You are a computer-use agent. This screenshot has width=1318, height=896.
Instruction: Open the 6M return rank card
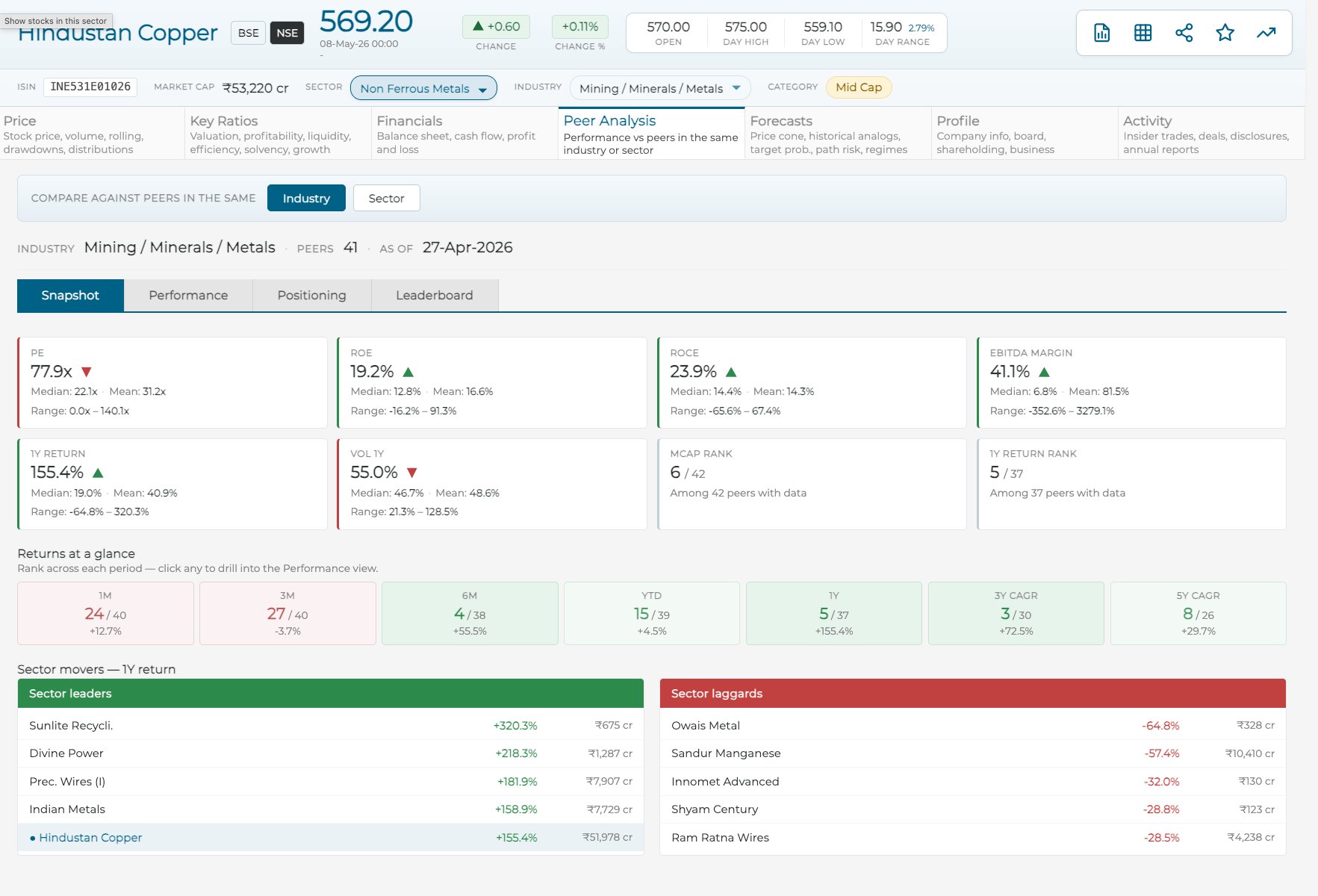pyautogui.click(x=470, y=613)
